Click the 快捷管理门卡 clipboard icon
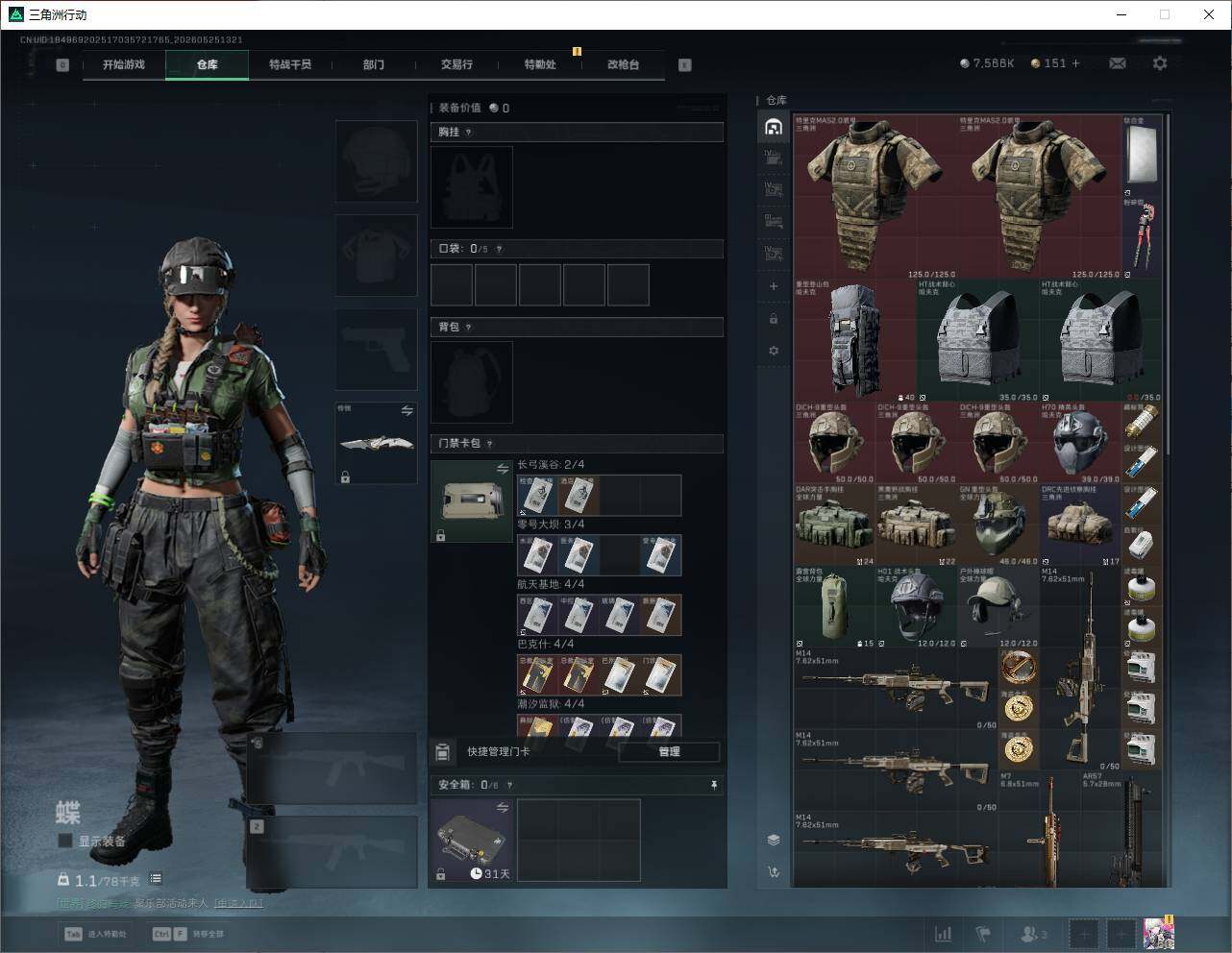The width and height of the screenshot is (1232, 953). pos(443,751)
